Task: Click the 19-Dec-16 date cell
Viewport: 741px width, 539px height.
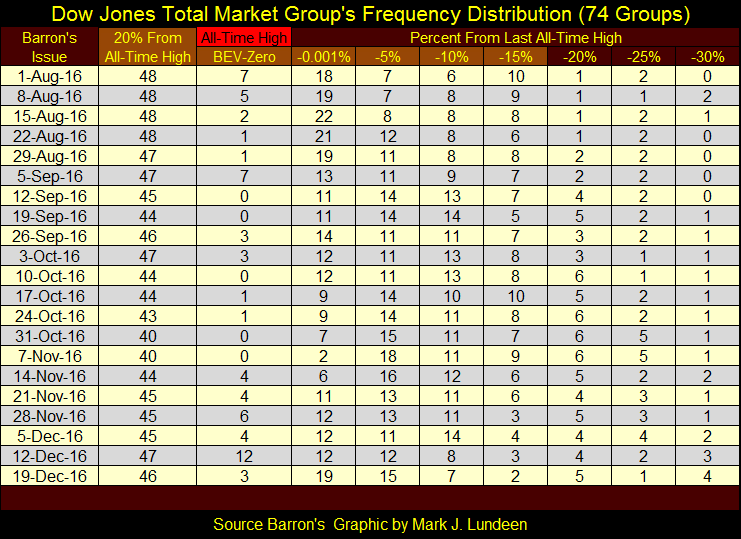Action: click(x=50, y=476)
